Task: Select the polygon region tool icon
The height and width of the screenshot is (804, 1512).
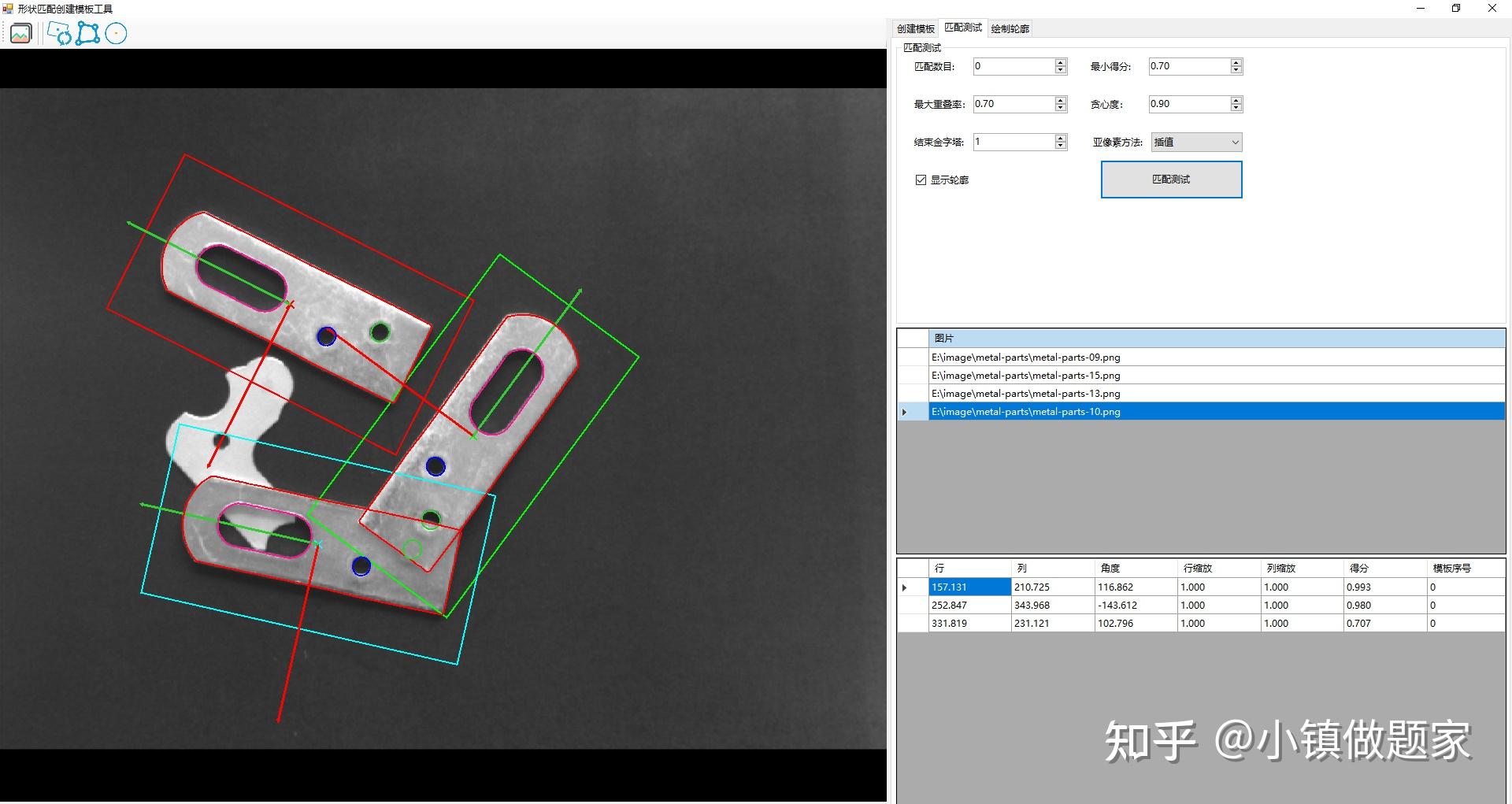Action: tap(87, 33)
